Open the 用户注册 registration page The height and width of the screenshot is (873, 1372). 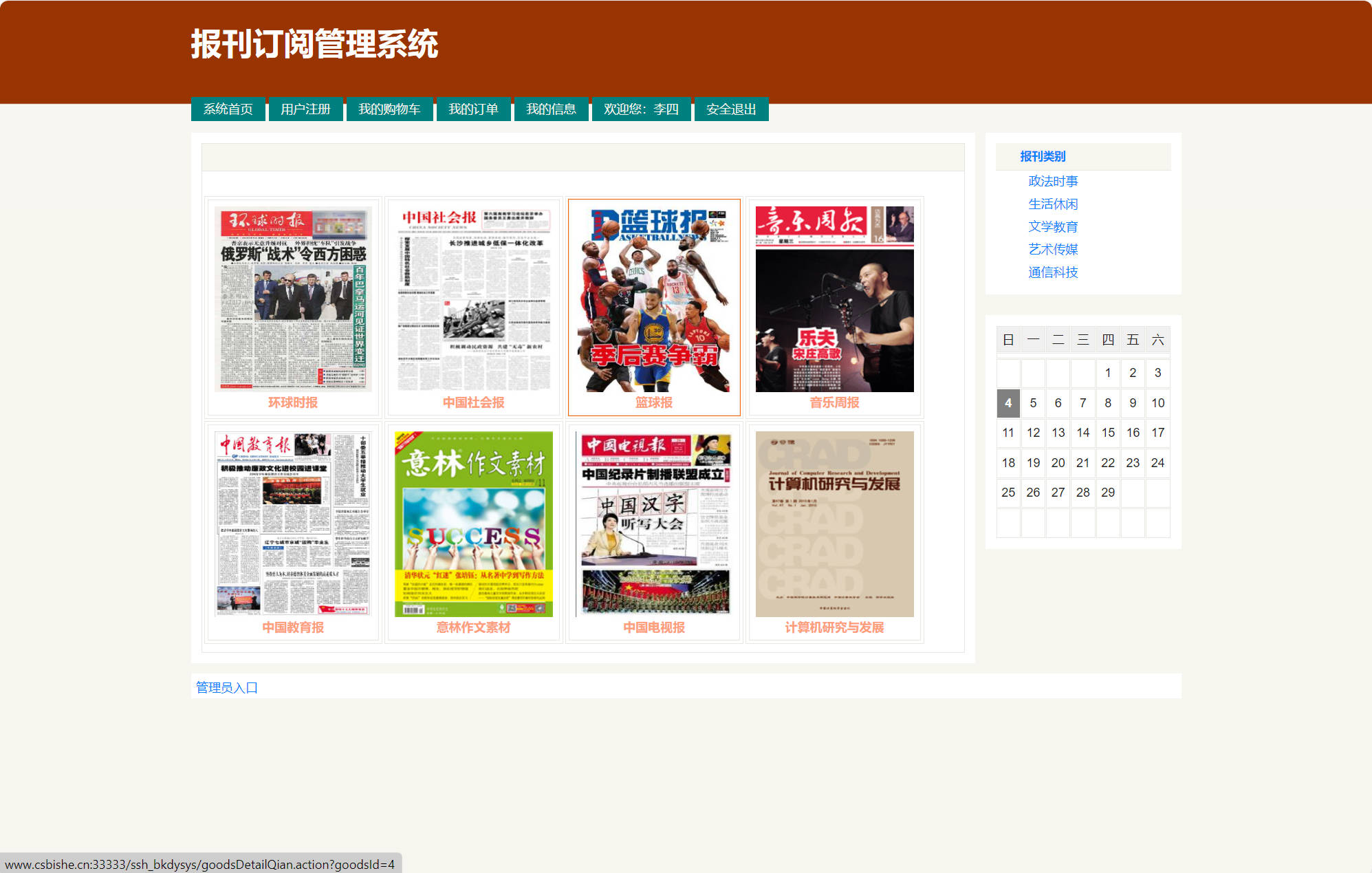pyautogui.click(x=305, y=109)
